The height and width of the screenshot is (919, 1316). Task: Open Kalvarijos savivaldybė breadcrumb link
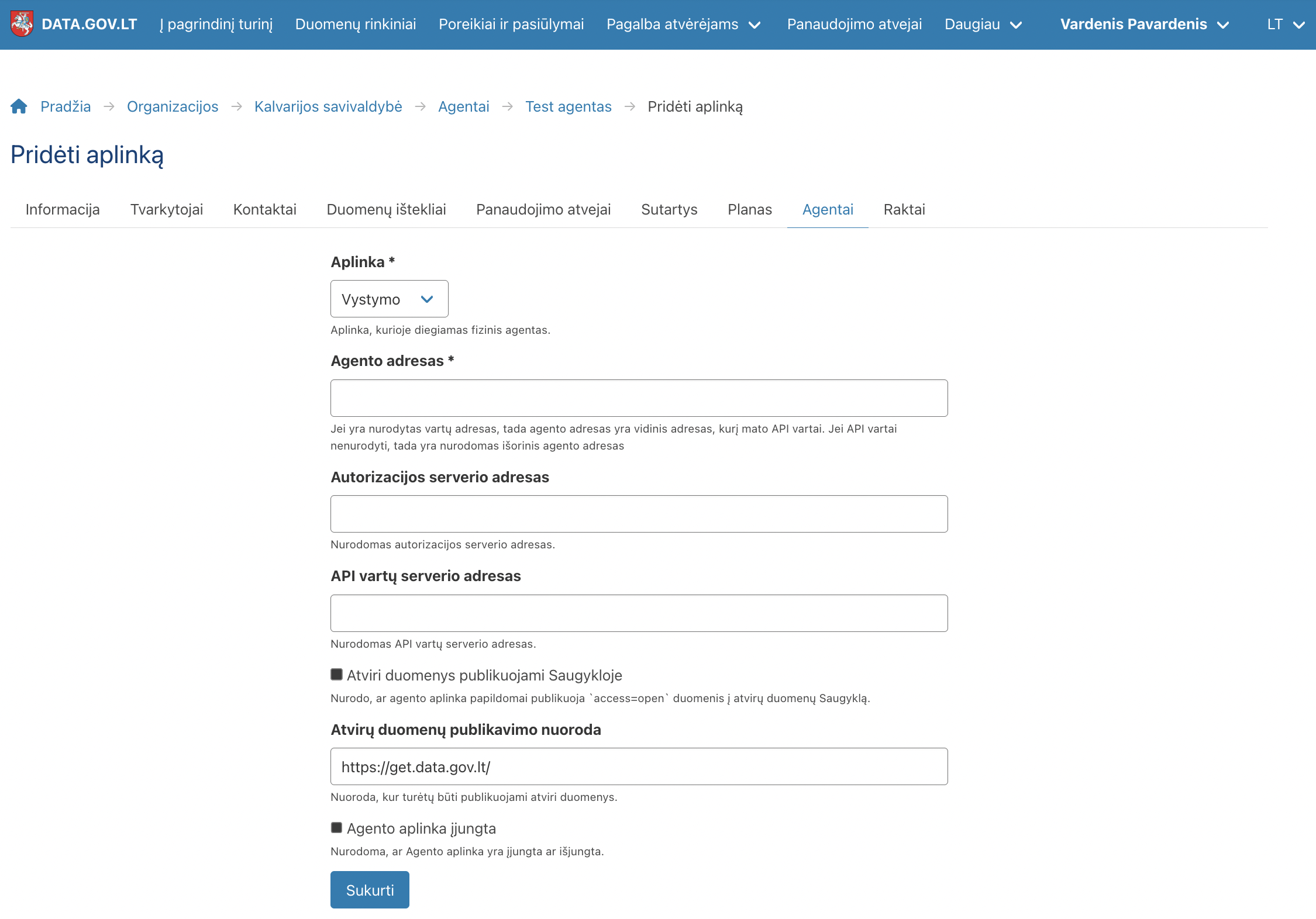[328, 106]
